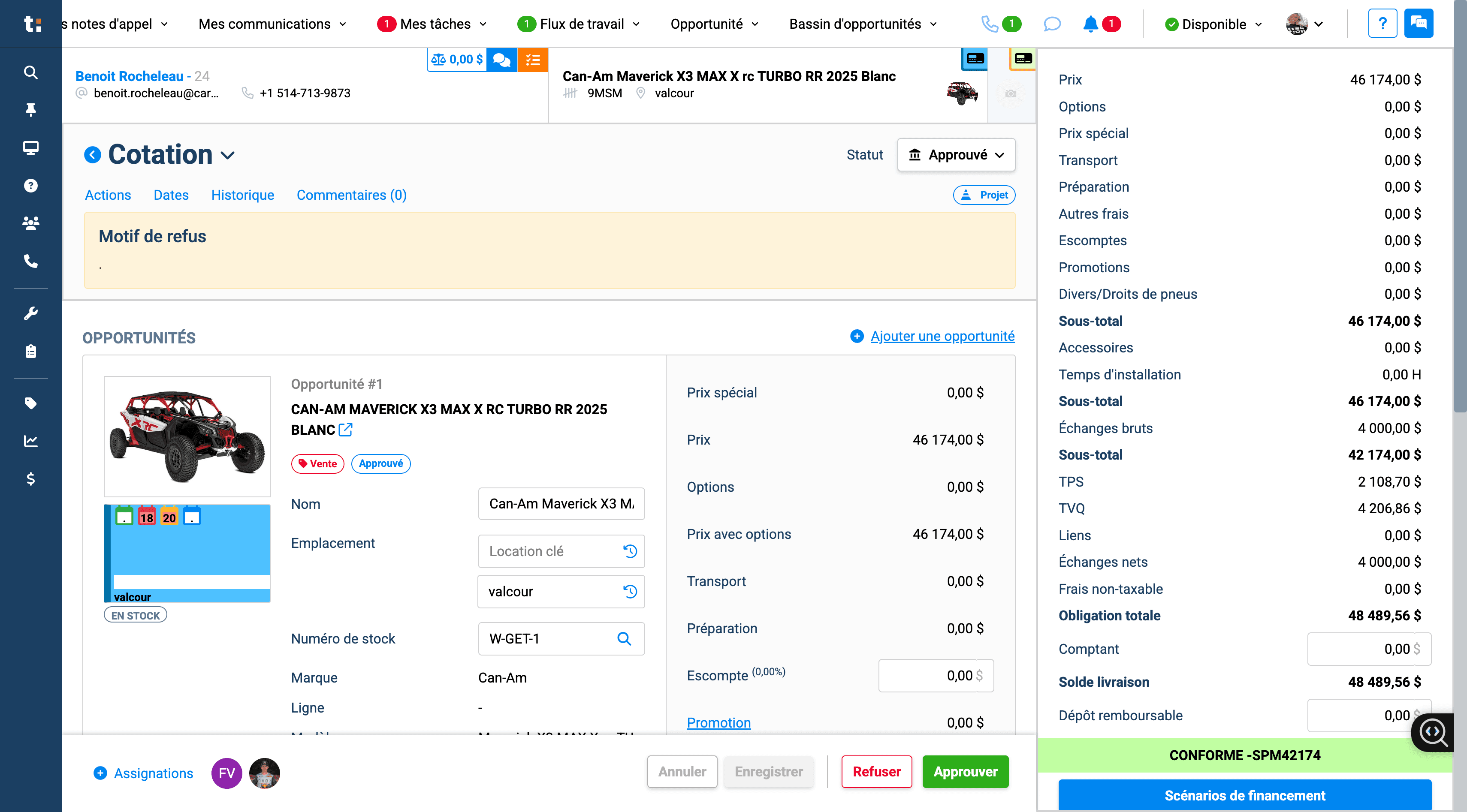
Task: Open the chat bubble icon in top bar
Action: [1052, 24]
